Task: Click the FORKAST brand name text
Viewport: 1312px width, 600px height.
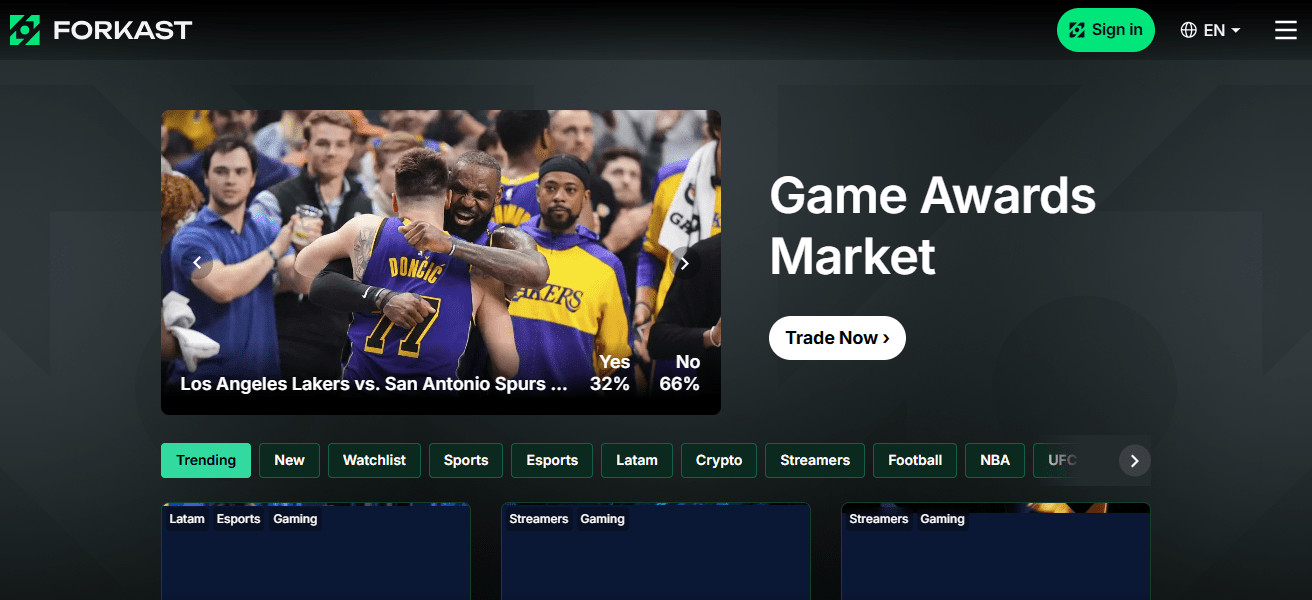Action: [122, 30]
